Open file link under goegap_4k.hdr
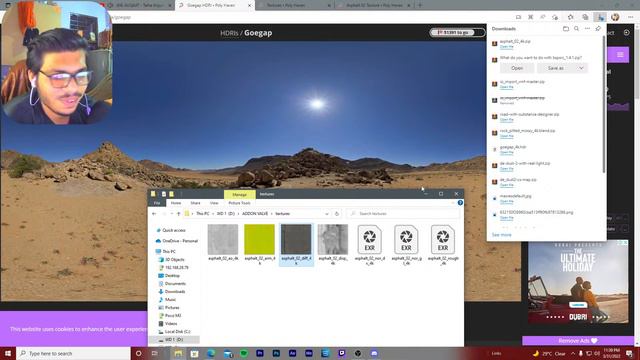Screen dimensions: 640x360 pyautogui.click(x=507, y=152)
